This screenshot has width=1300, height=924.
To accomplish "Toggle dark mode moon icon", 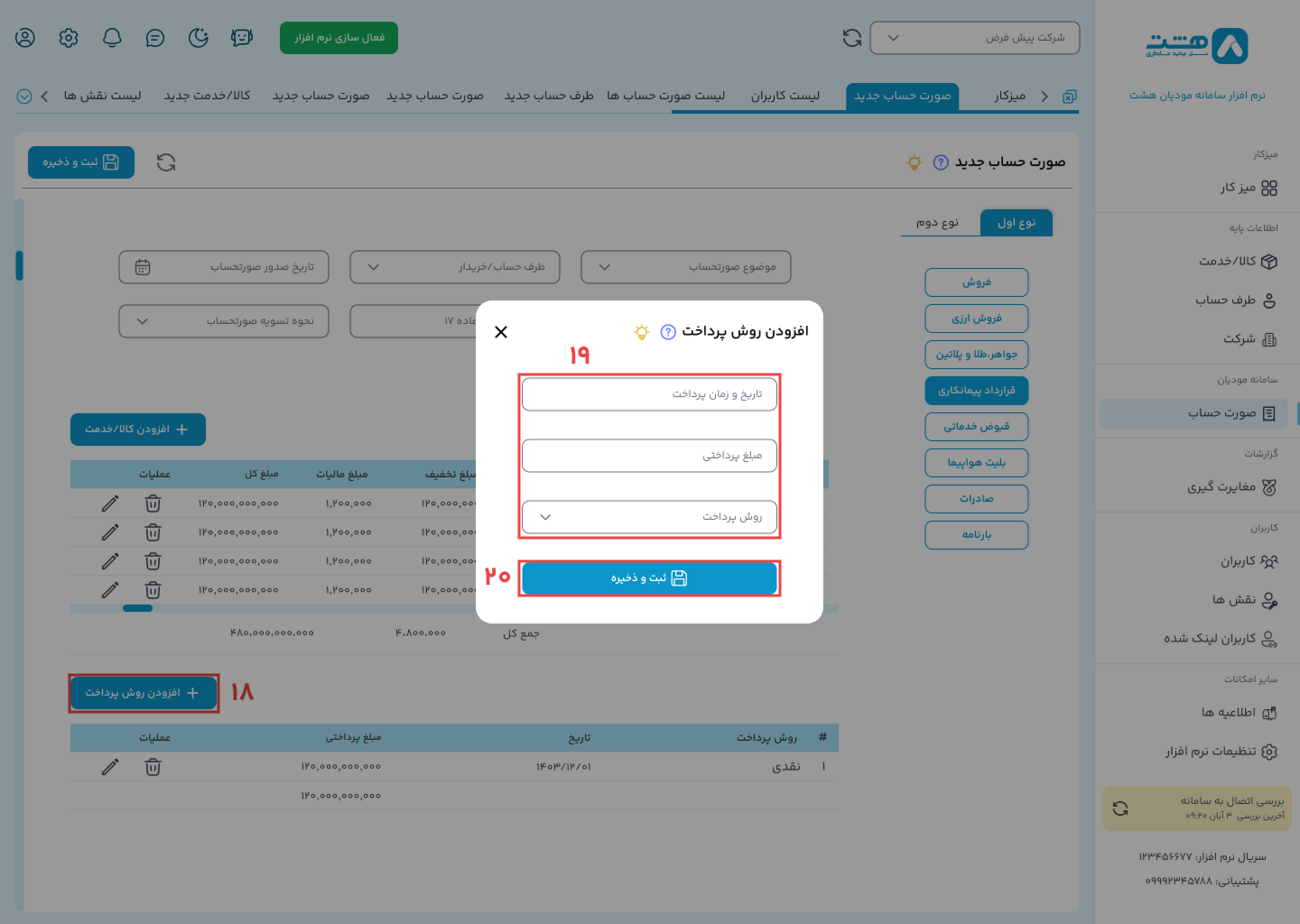I will click(199, 38).
